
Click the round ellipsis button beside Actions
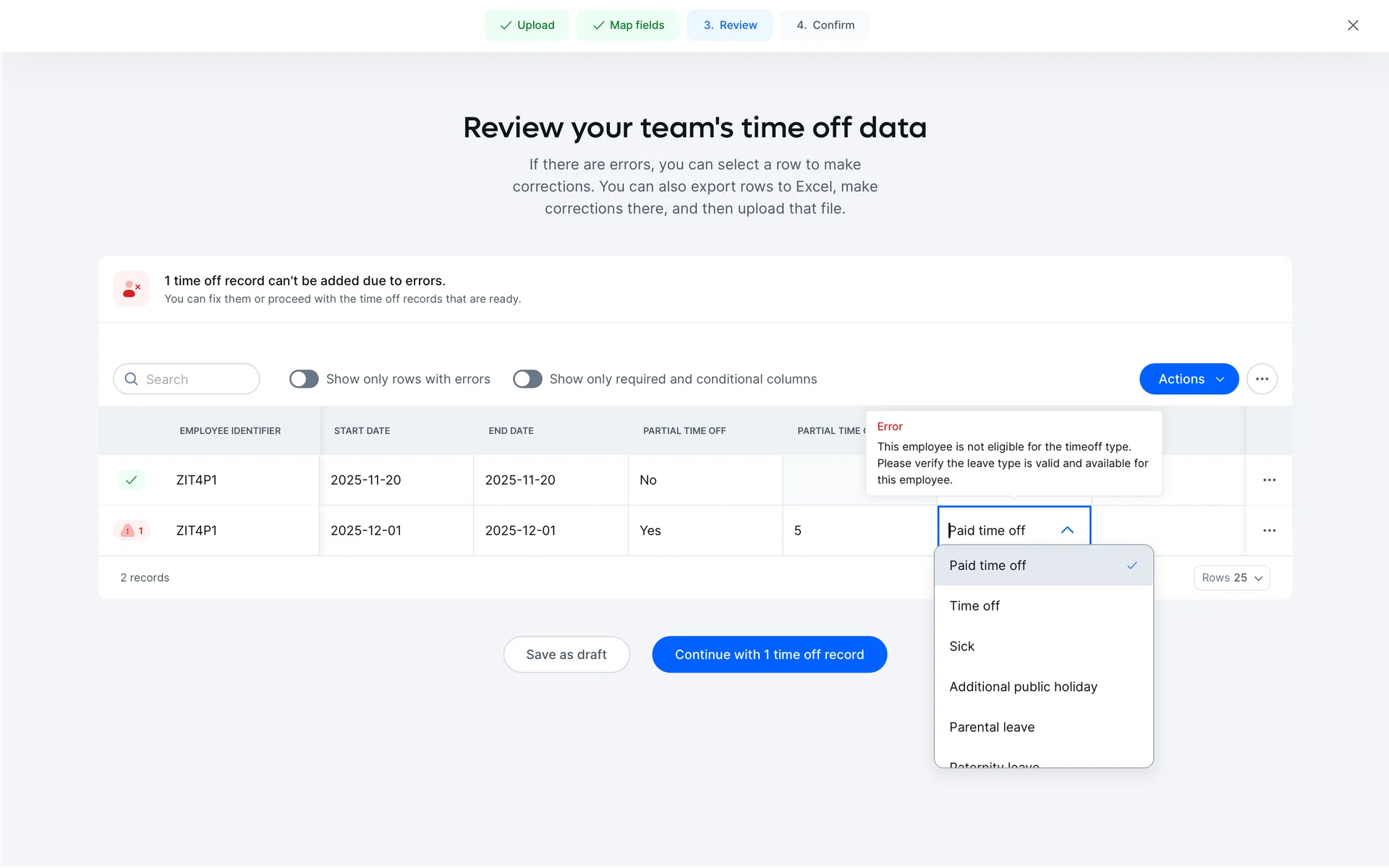(x=1262, y=379)
